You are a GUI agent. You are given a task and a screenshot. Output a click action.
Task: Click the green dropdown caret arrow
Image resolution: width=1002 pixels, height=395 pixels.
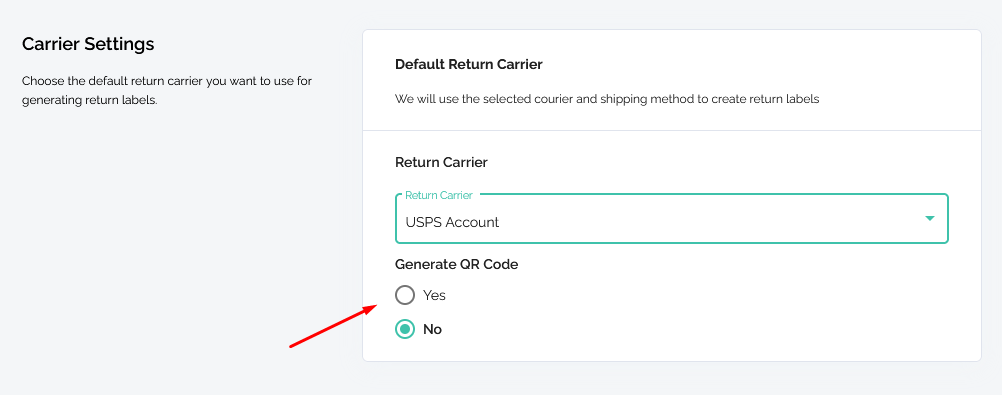(x=930, y=219)
